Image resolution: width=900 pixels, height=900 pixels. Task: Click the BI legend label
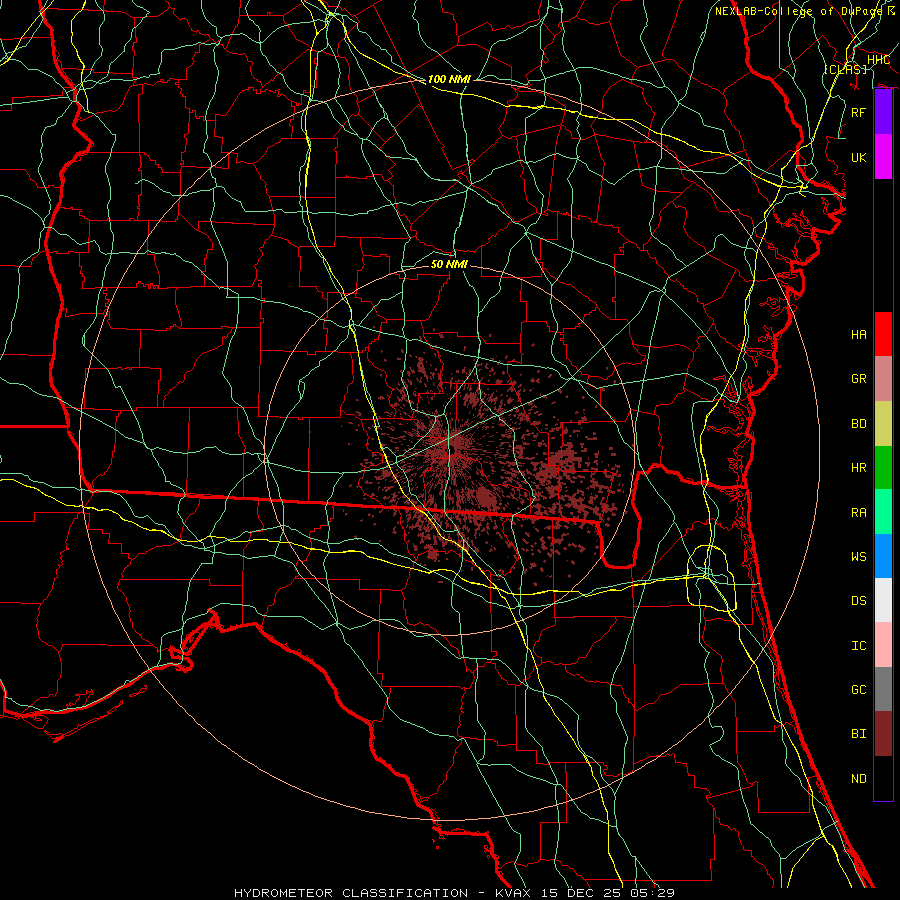(859, 734)
